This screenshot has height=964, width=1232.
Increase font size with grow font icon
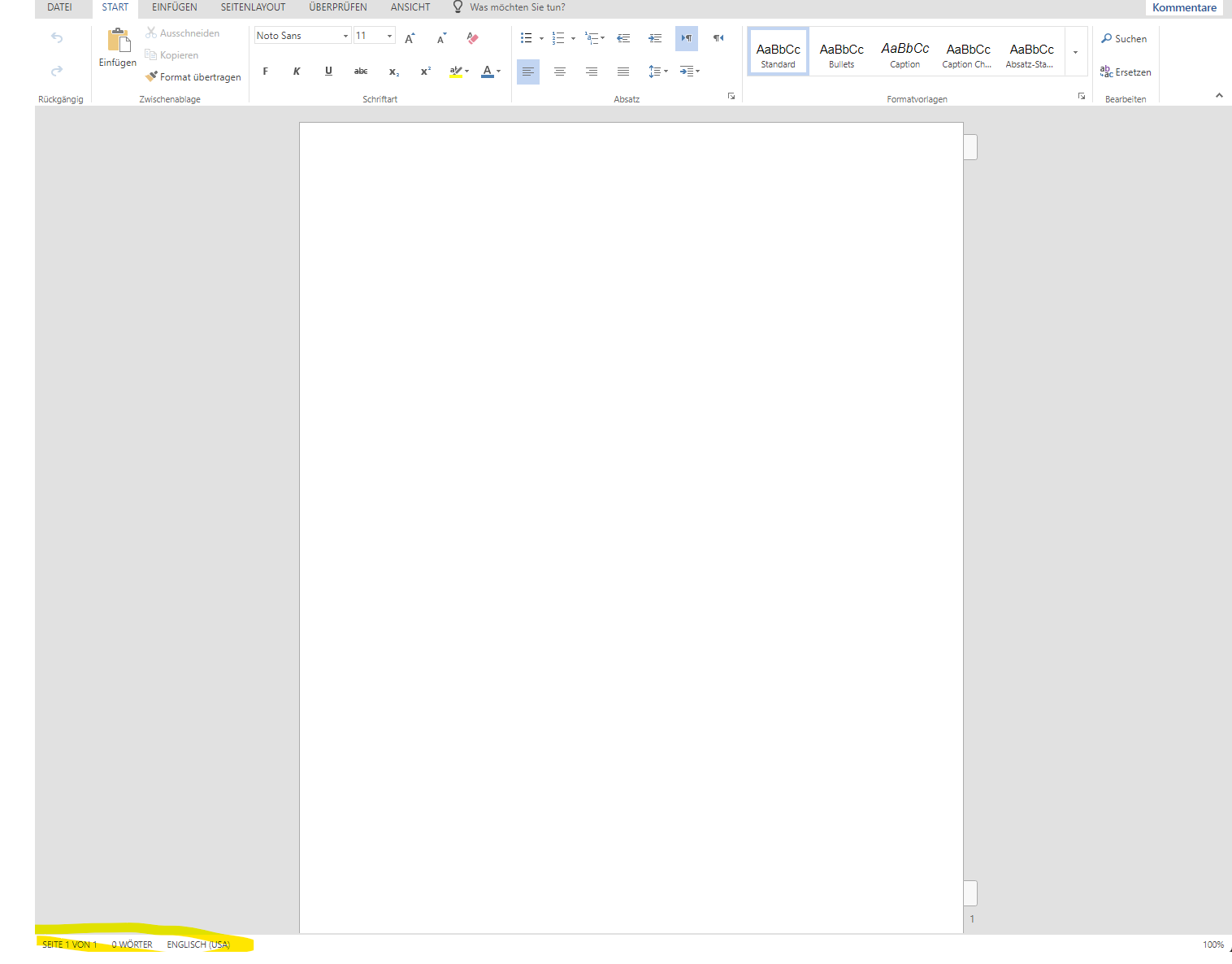(x=410, y=38)
